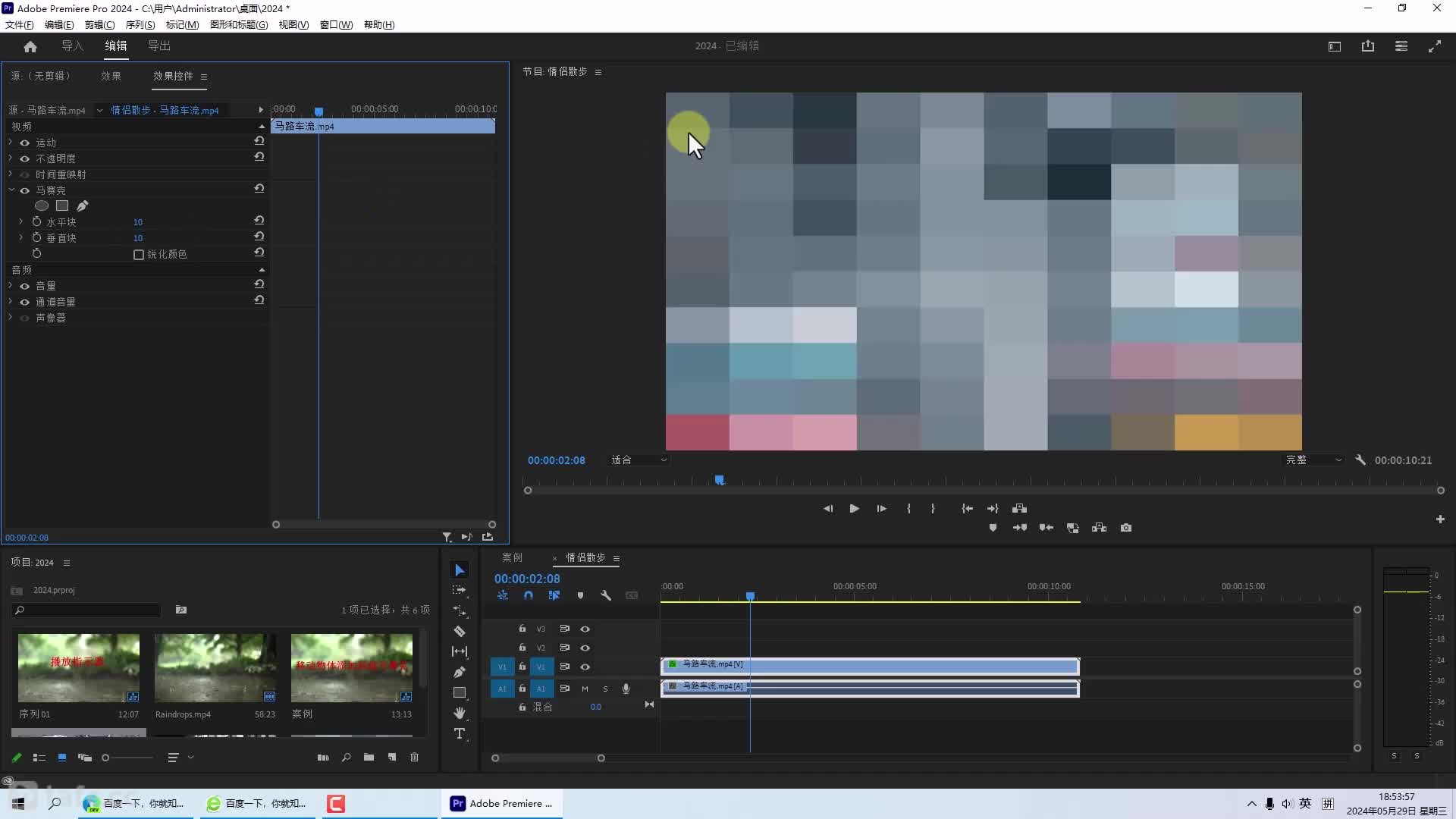Toggle full screen video icon
Screen dimensions: 1456x819
1435,46
